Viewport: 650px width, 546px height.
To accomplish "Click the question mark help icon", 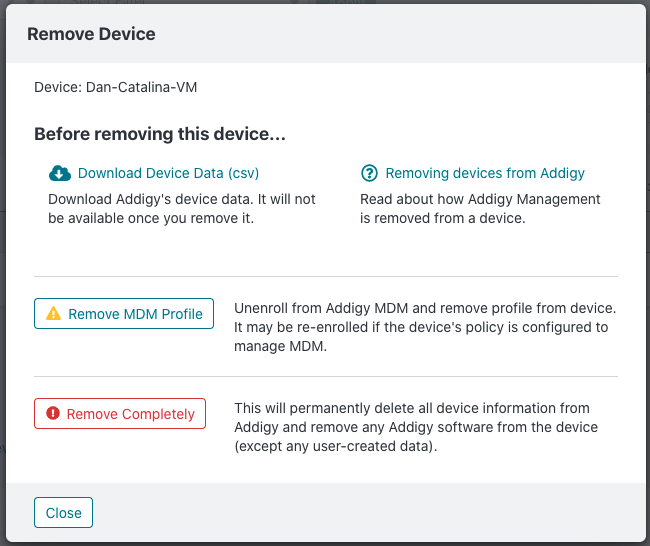I will (369, 173).
